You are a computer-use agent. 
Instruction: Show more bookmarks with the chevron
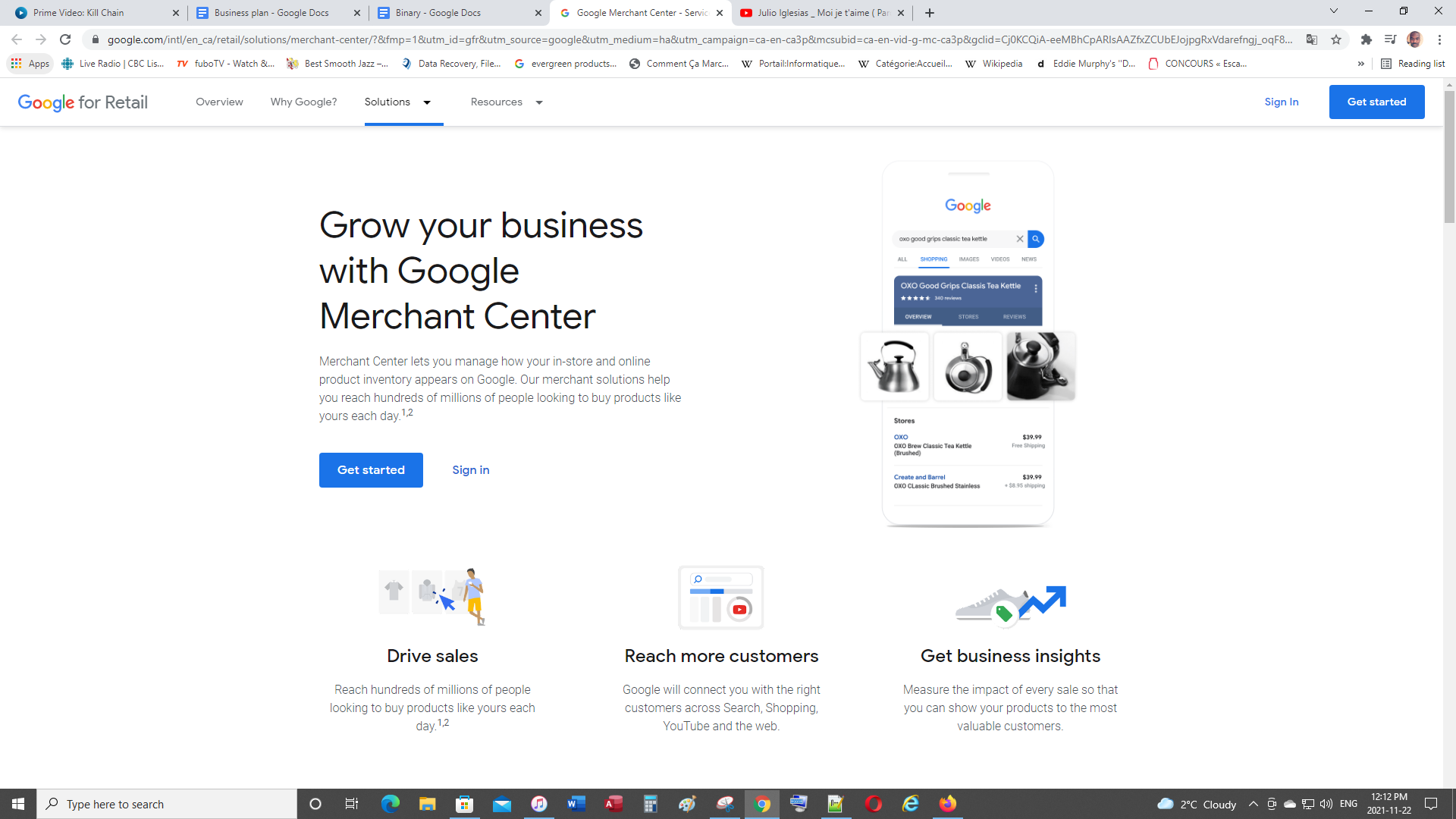click(x=1360, y=64)
